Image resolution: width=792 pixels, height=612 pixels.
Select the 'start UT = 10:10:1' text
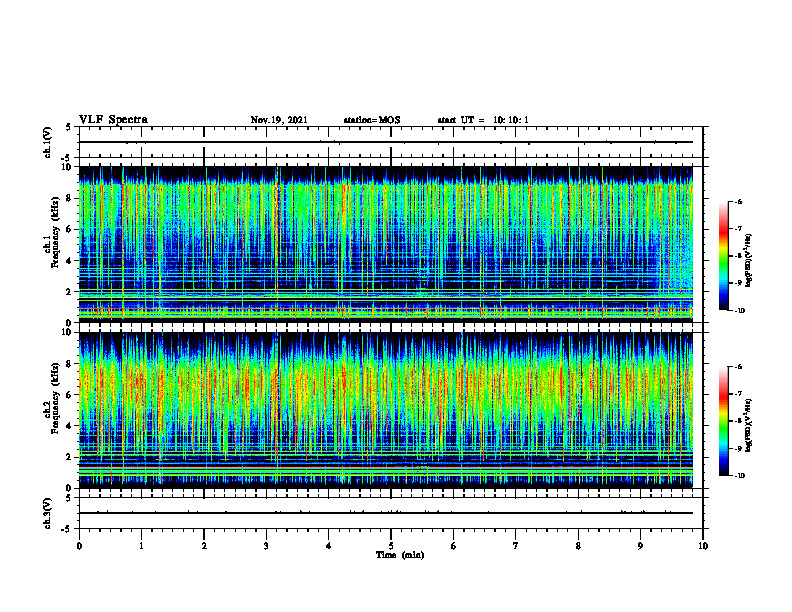coord(483,120)
